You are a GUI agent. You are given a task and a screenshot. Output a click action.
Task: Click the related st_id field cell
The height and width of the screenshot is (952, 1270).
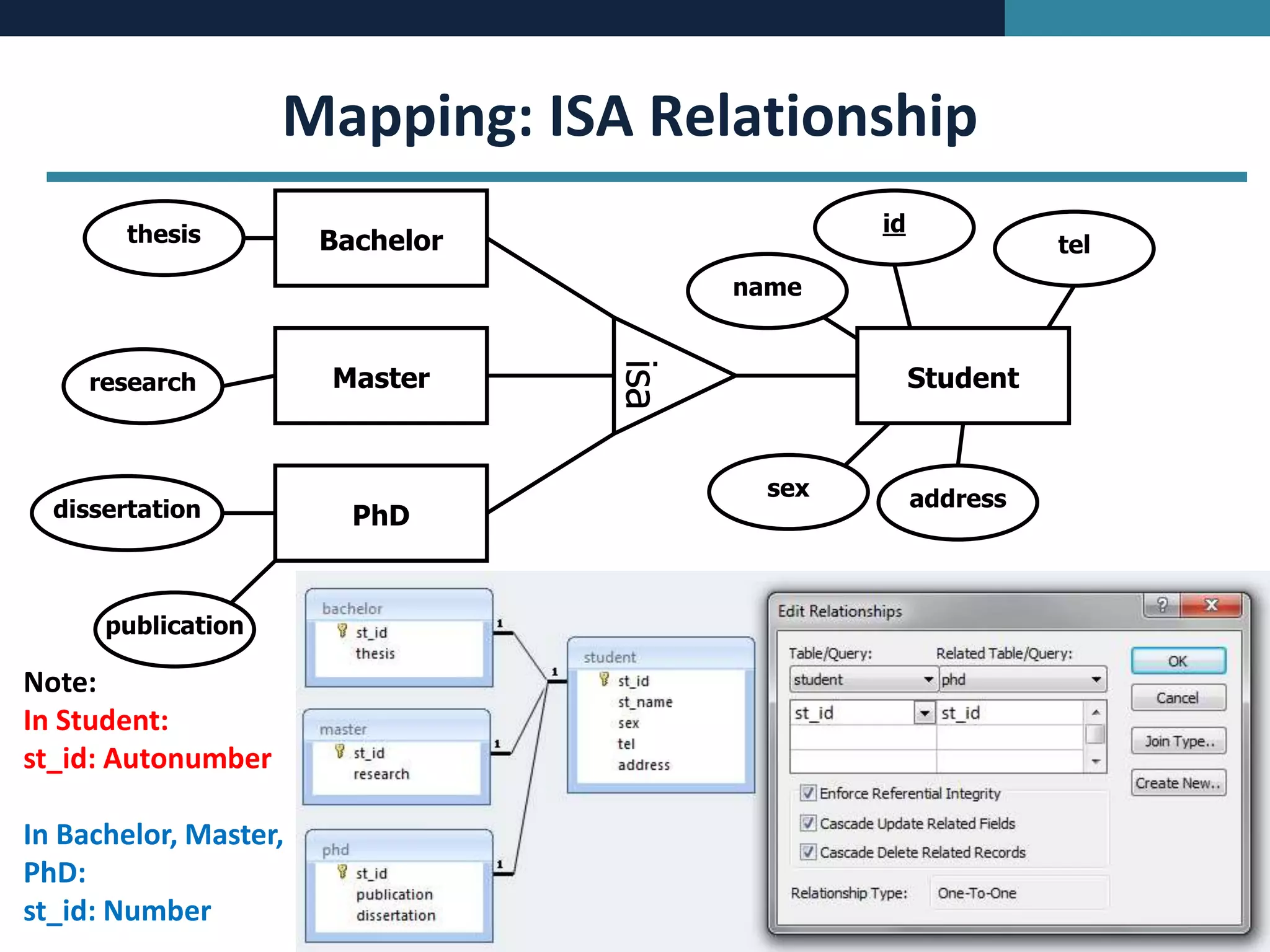tap(1010, 713)
